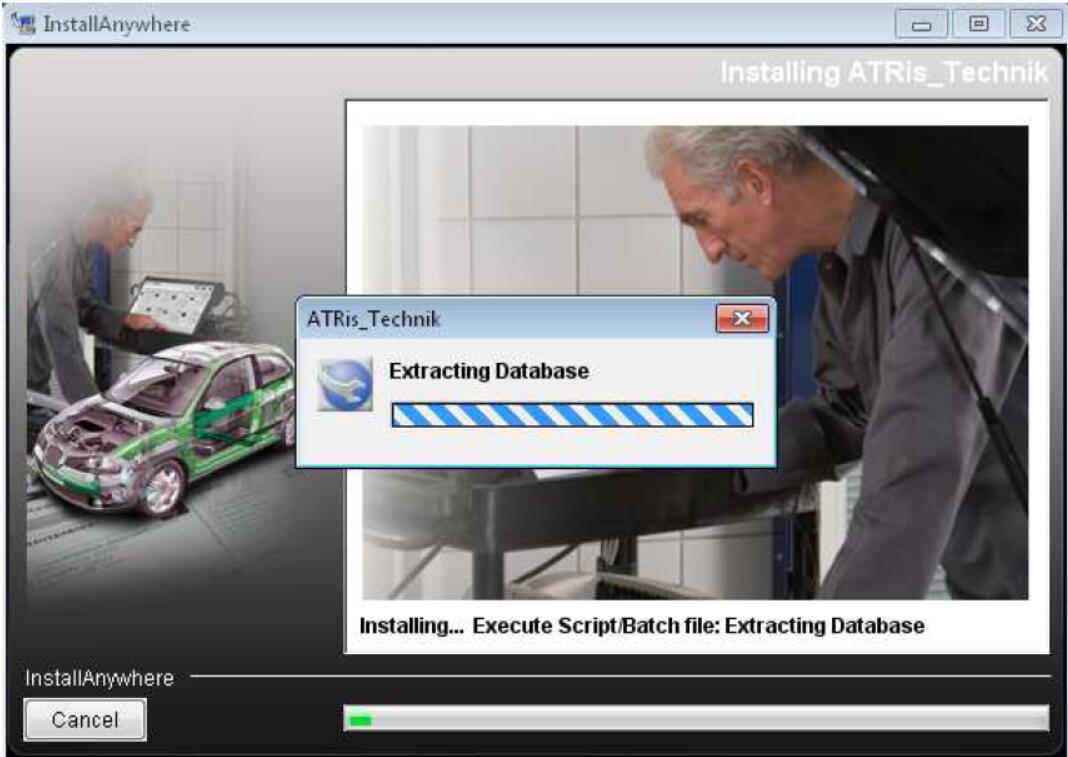1068x757 pixels.
Task: Maximize the InstallAnywhere window
Action: 978,25
